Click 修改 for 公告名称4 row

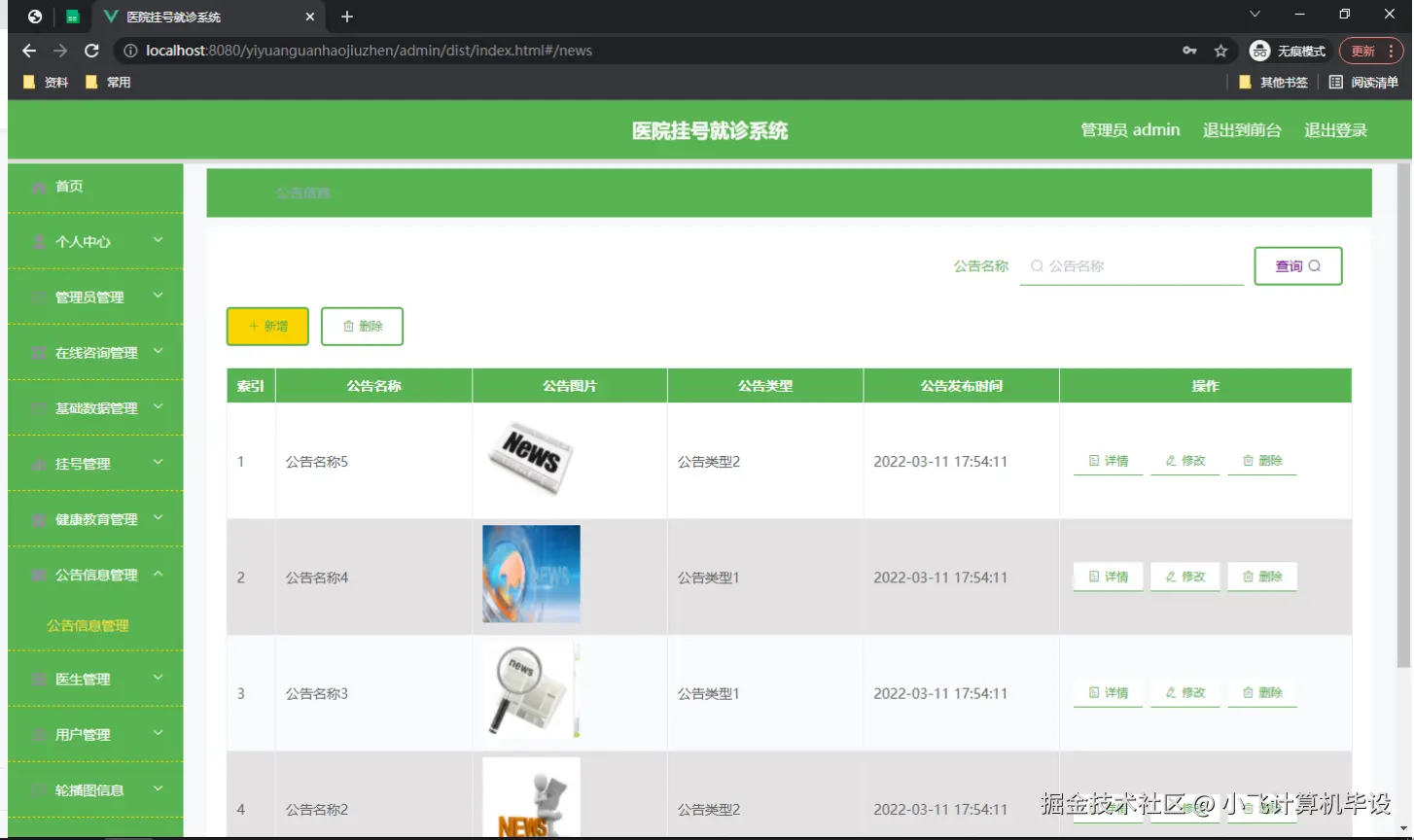click(x=1185, y=577)
